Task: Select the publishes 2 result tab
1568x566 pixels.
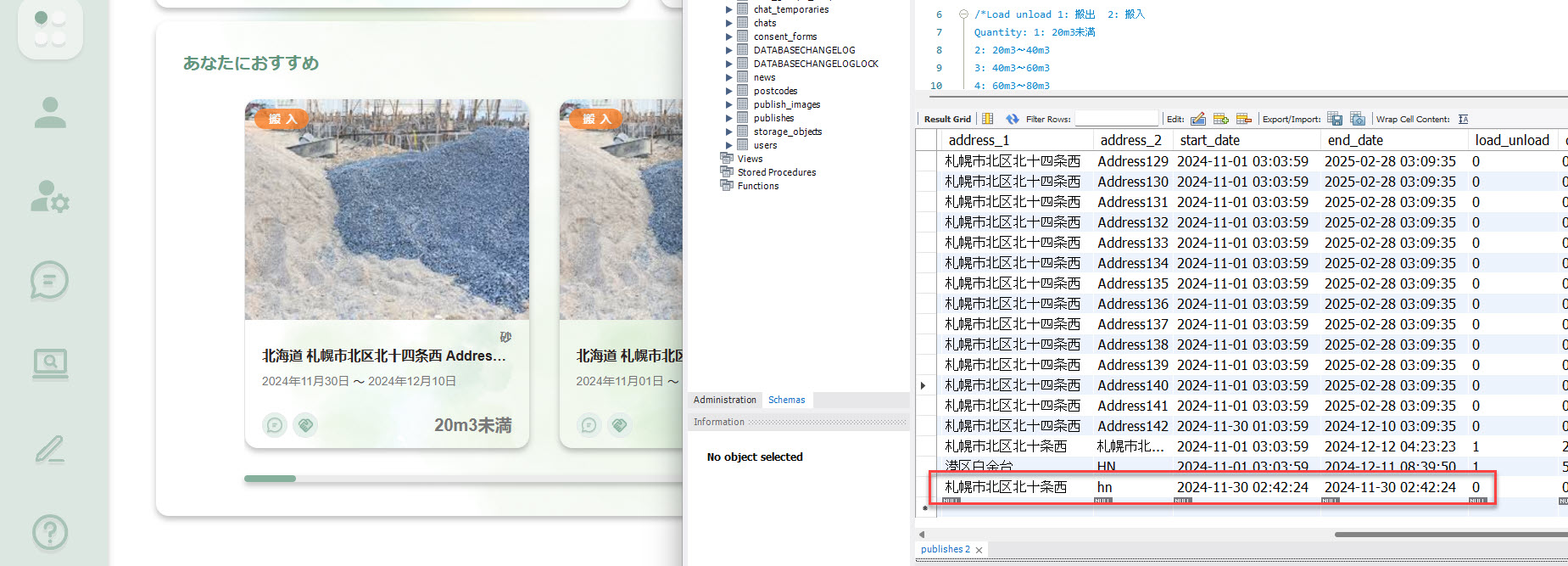Action: coord(945,549)
